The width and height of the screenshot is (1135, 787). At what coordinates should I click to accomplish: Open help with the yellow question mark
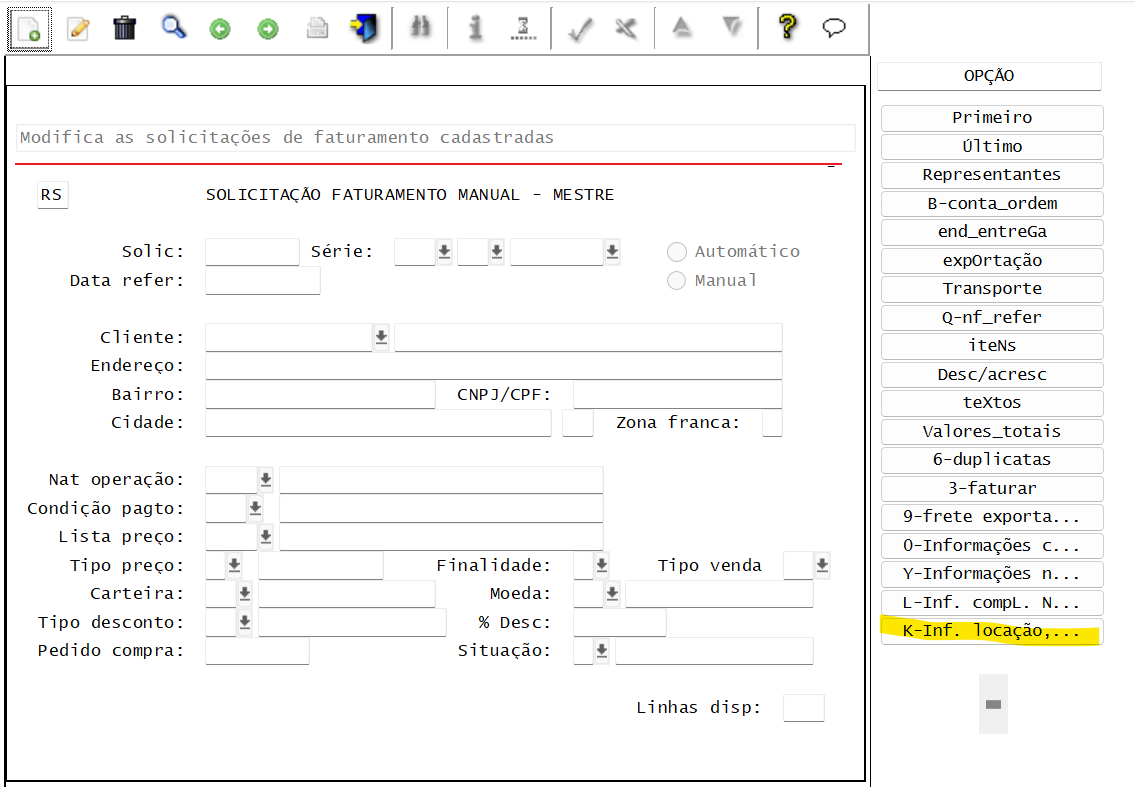tap(788, 27)
